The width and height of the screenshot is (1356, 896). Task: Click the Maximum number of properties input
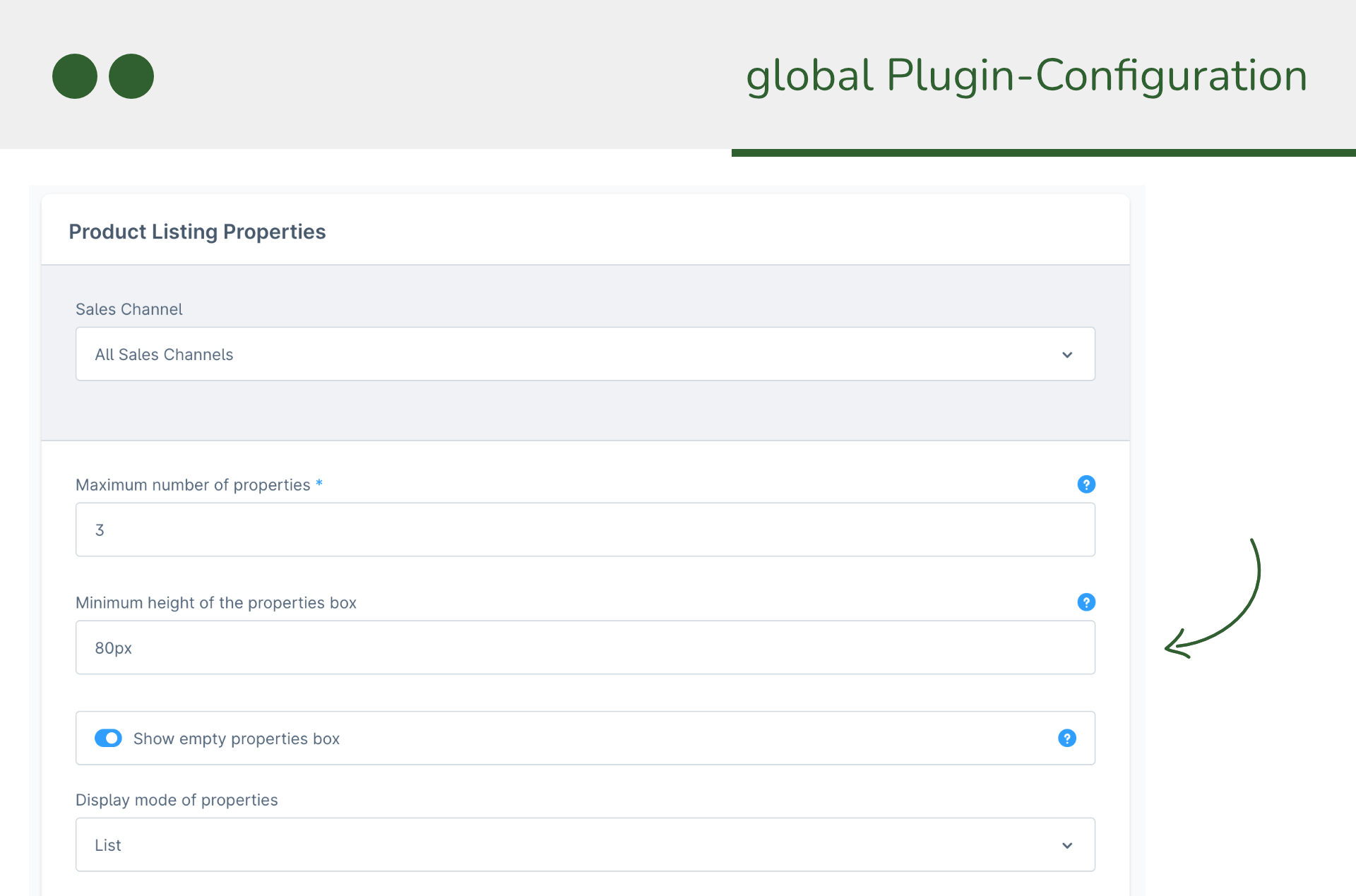point(585,530)
